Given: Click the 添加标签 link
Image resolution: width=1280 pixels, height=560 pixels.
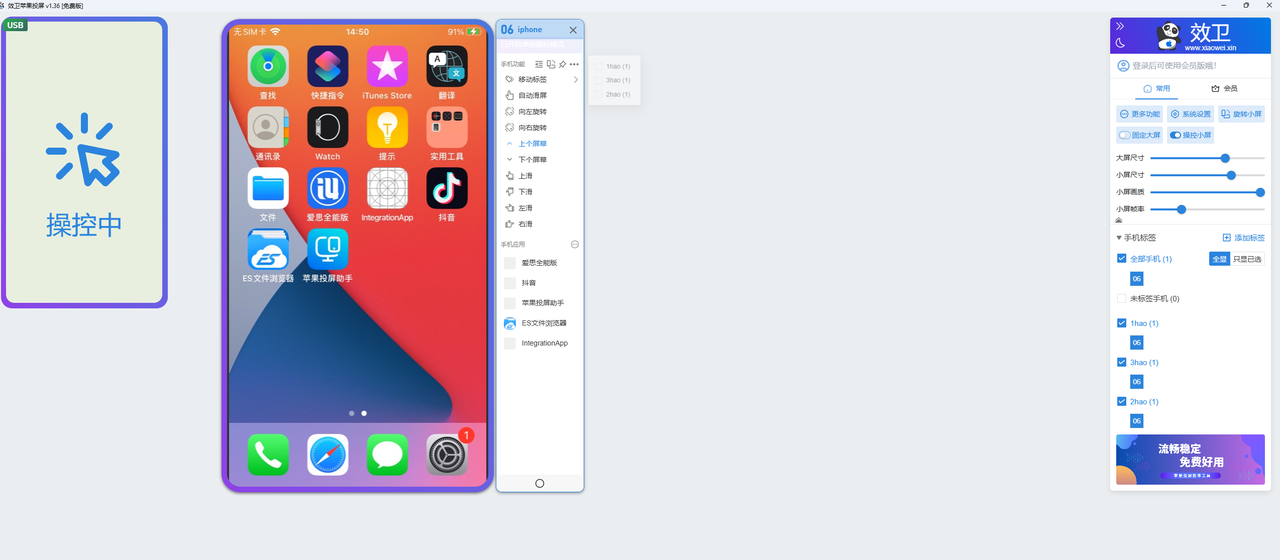Looking at the screenshot, I should [1243, 238].
